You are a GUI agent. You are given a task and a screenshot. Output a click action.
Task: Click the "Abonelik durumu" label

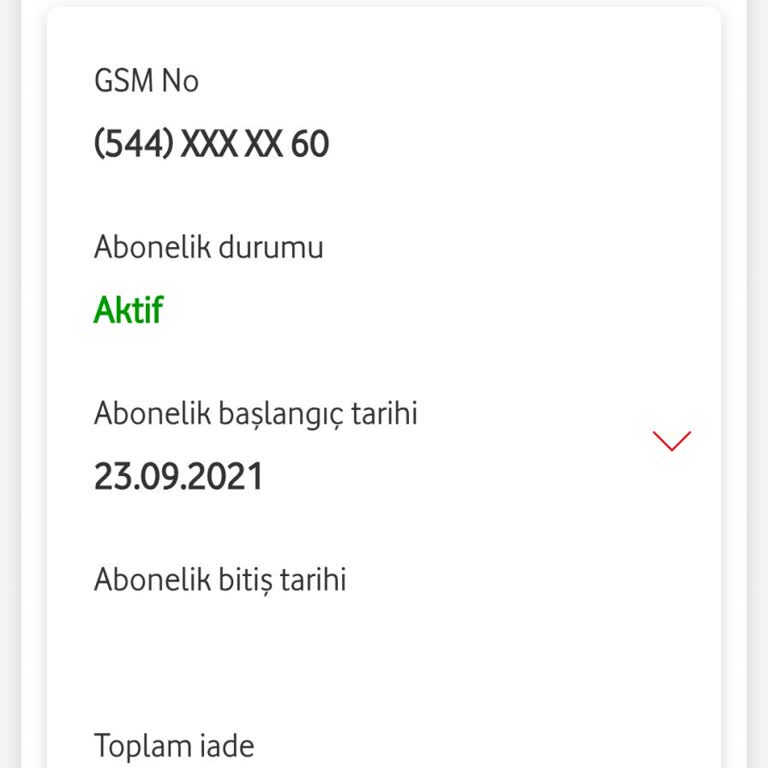pyautogui.click(x=208, y=247)
